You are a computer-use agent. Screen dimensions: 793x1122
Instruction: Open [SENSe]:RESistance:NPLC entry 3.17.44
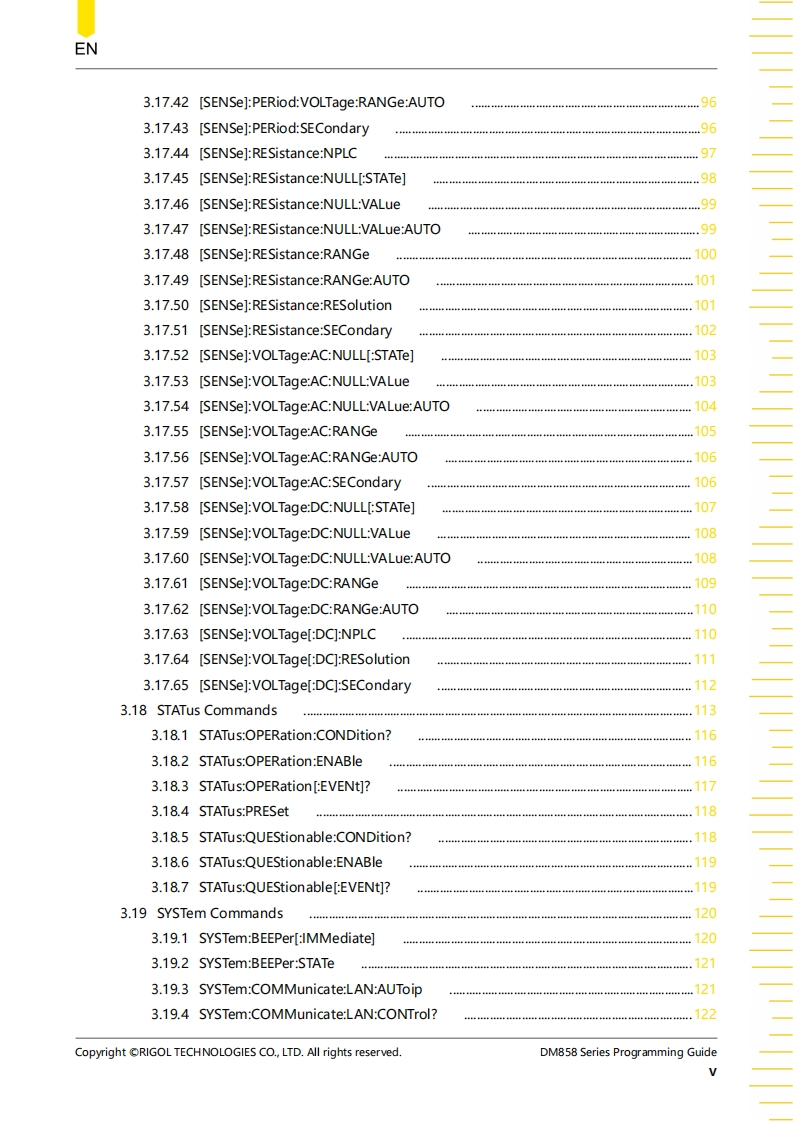click(277, 153)
